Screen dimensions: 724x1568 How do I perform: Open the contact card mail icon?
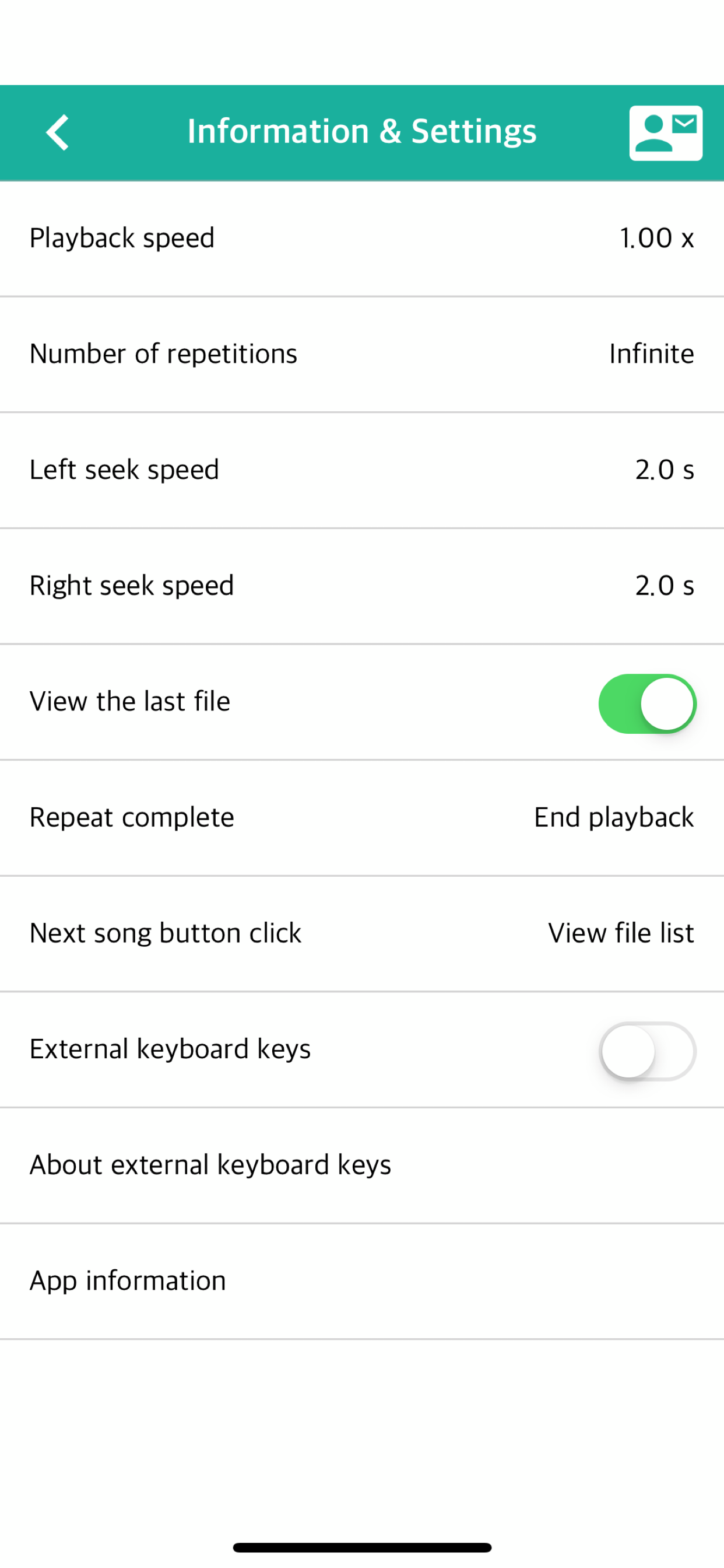coord(666,132)
